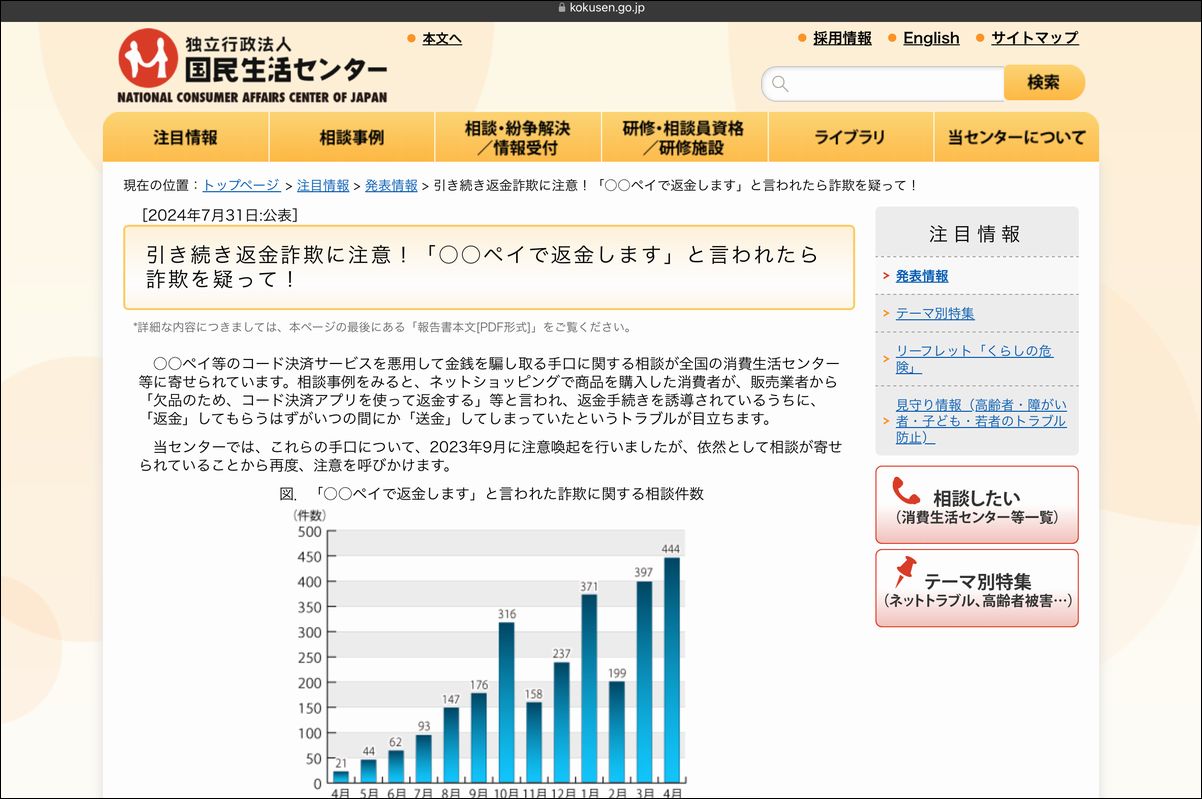The image size is (1202, 799).
Task: Open the ライブラリ navigation tab
Action: click(850, 137)
